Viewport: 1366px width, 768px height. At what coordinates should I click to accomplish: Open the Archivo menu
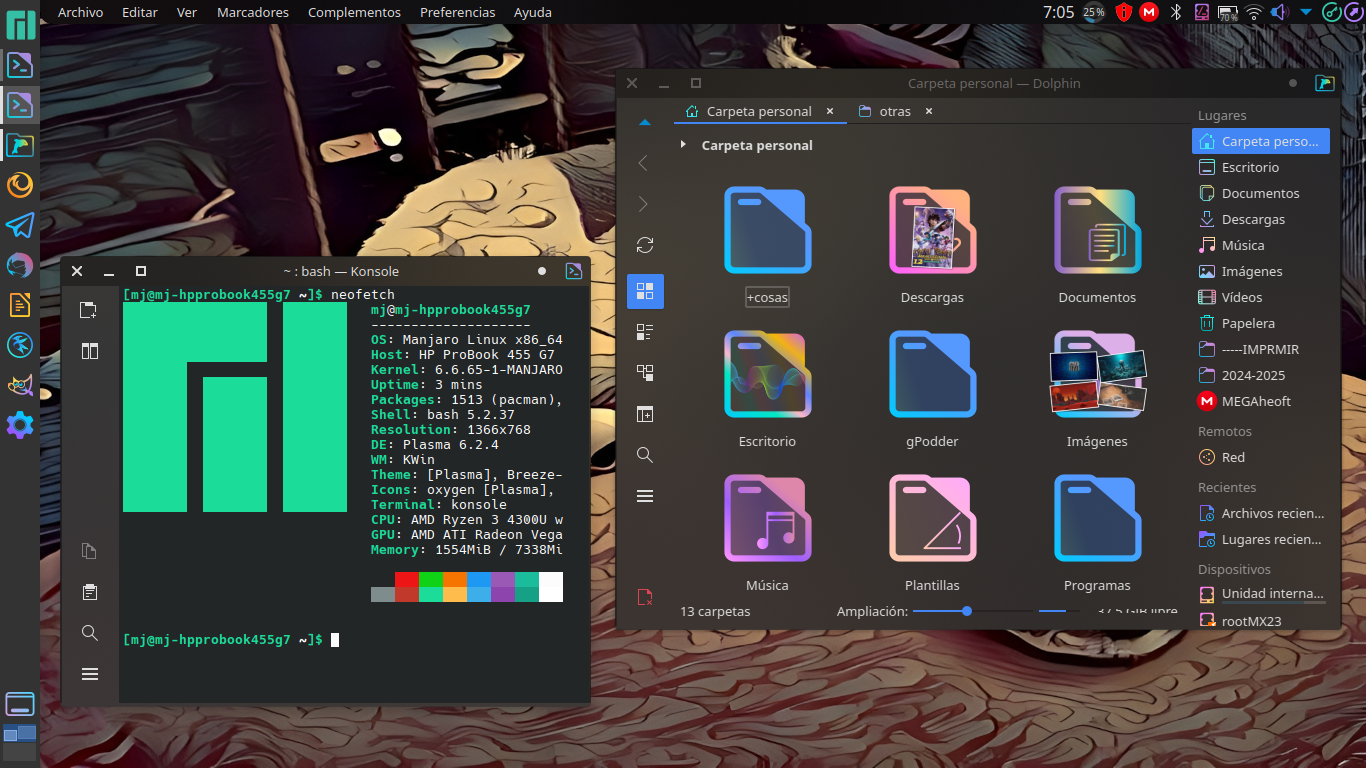pyautogui.click(x=80, y=12)
